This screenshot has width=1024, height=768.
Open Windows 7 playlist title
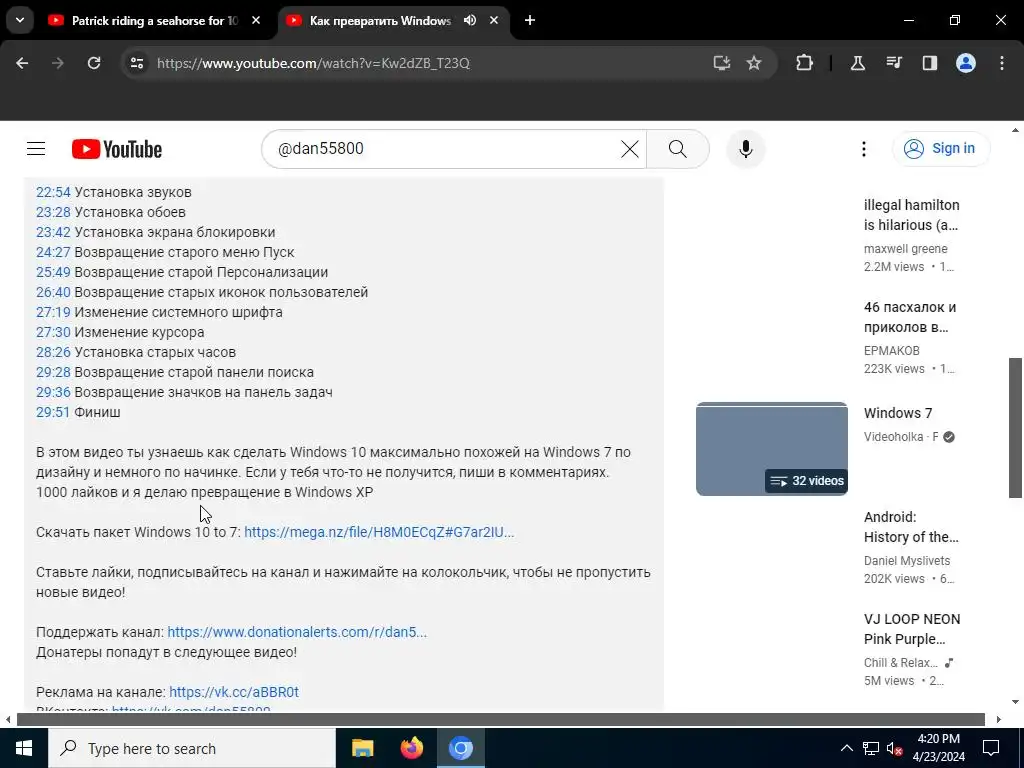898,413
